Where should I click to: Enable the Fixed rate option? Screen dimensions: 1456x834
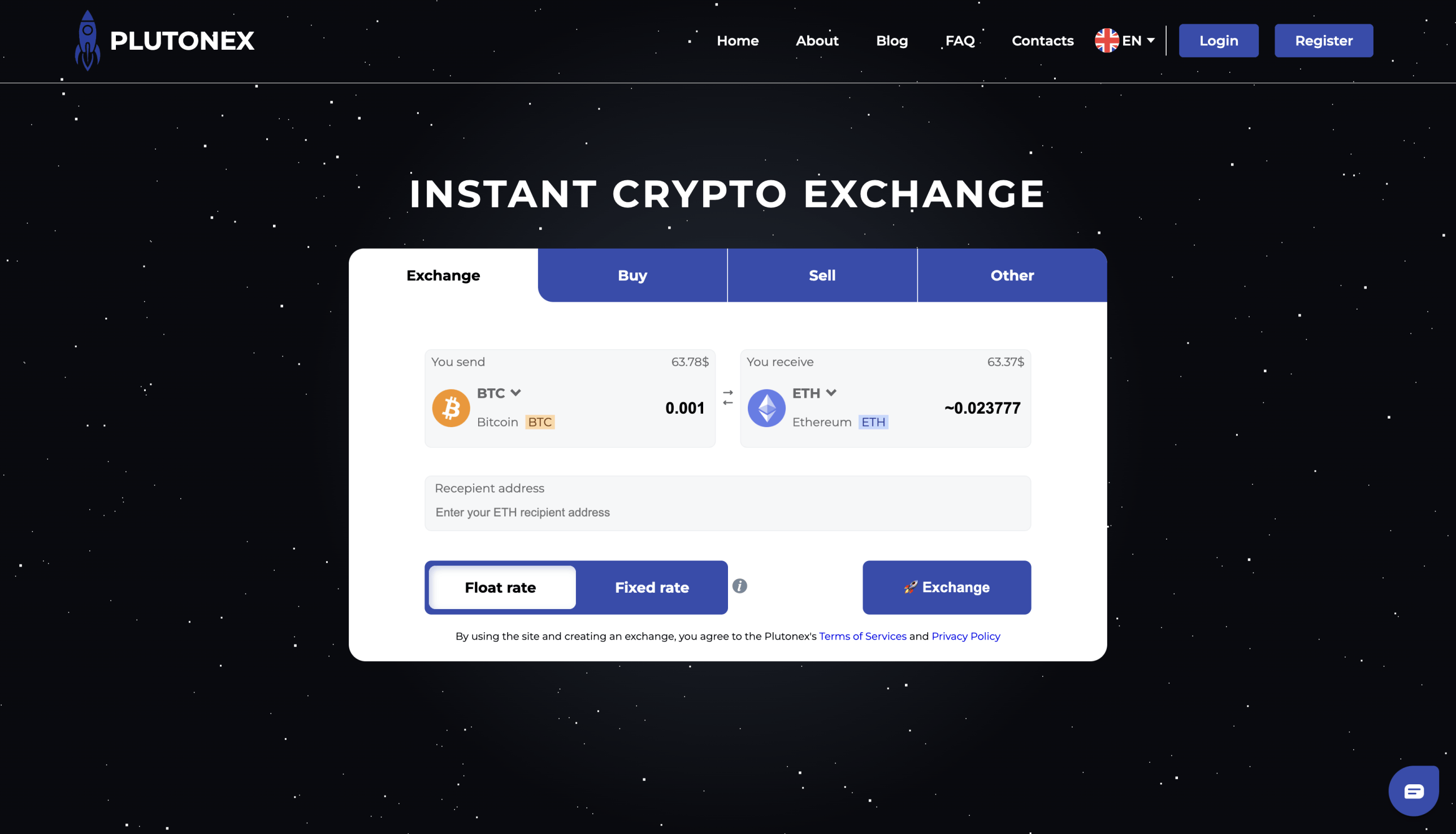pos(651,587)
